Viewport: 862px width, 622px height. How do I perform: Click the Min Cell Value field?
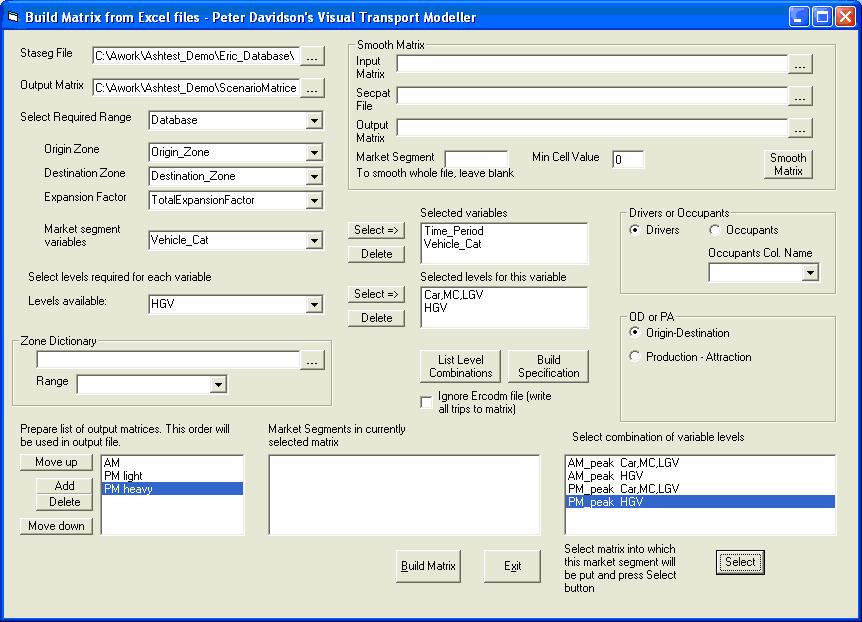[628, 160]
